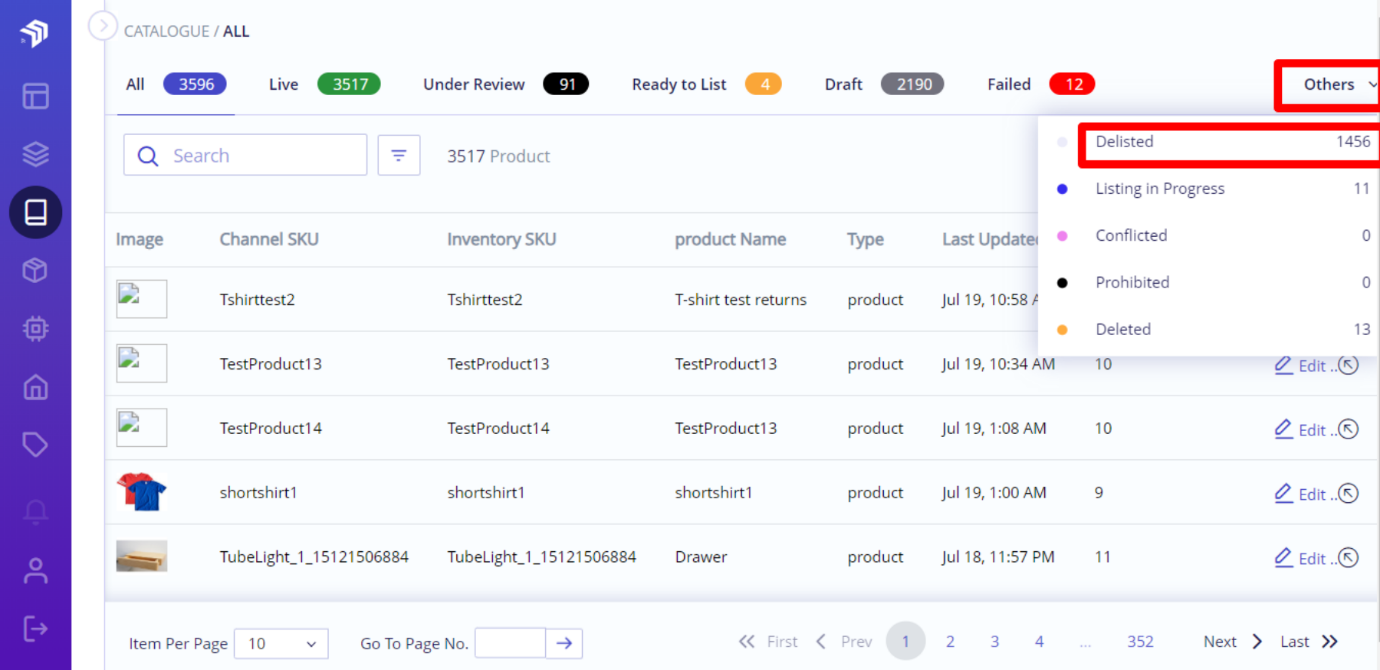Select the Under Review tab
Viewport: 1380px width, 670px height.
(506, 84)
